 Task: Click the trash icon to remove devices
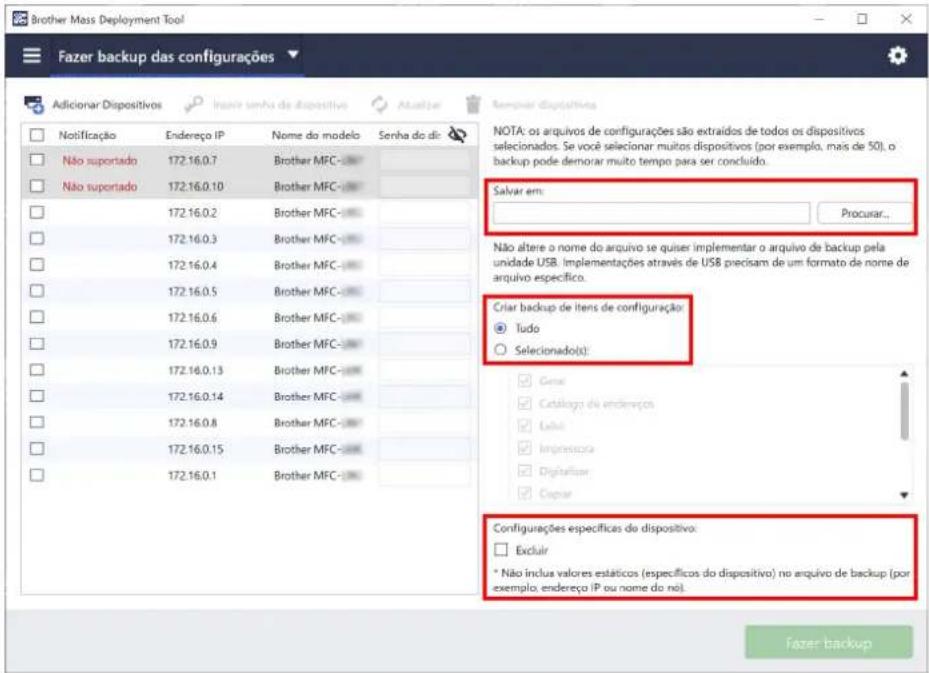click(473, 104)
